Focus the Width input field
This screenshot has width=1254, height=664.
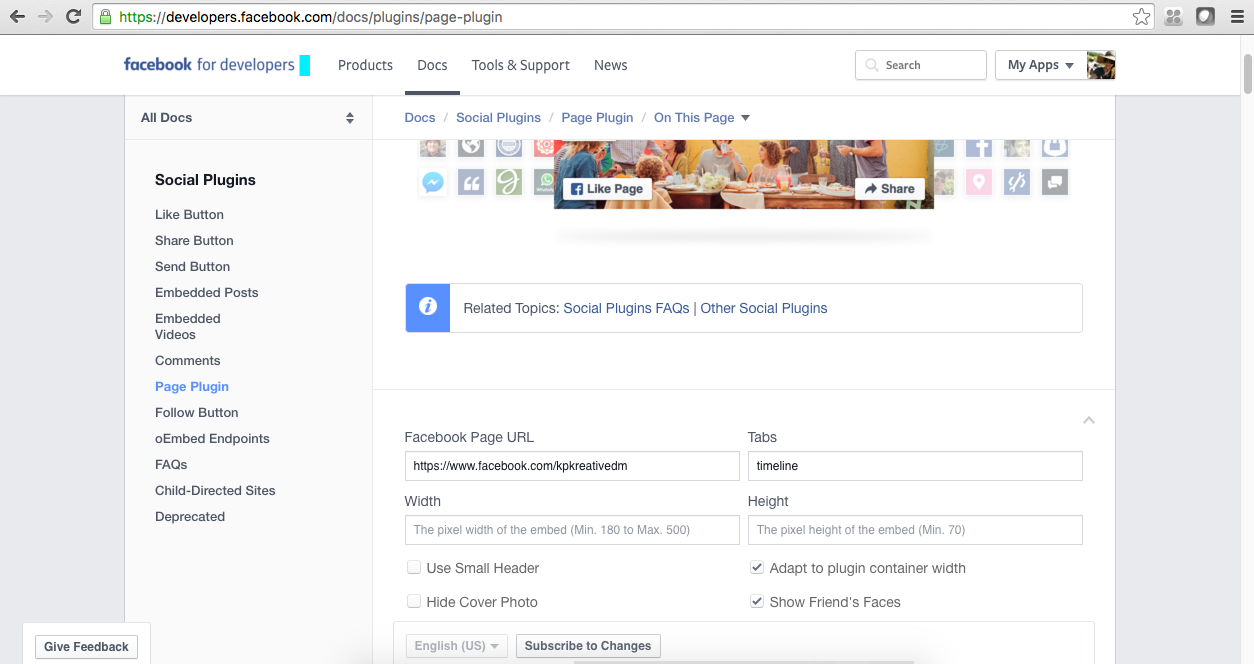[x=572, y=530]
